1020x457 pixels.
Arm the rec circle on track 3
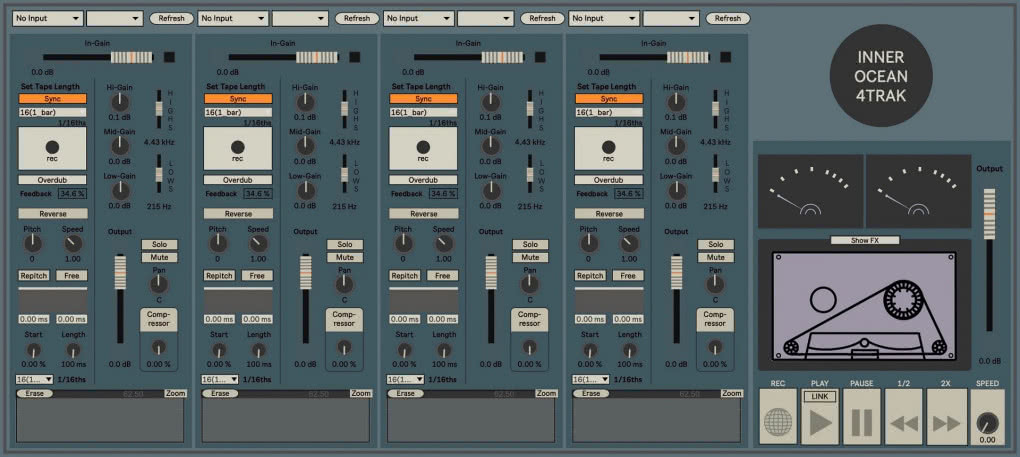pos(423,148)
